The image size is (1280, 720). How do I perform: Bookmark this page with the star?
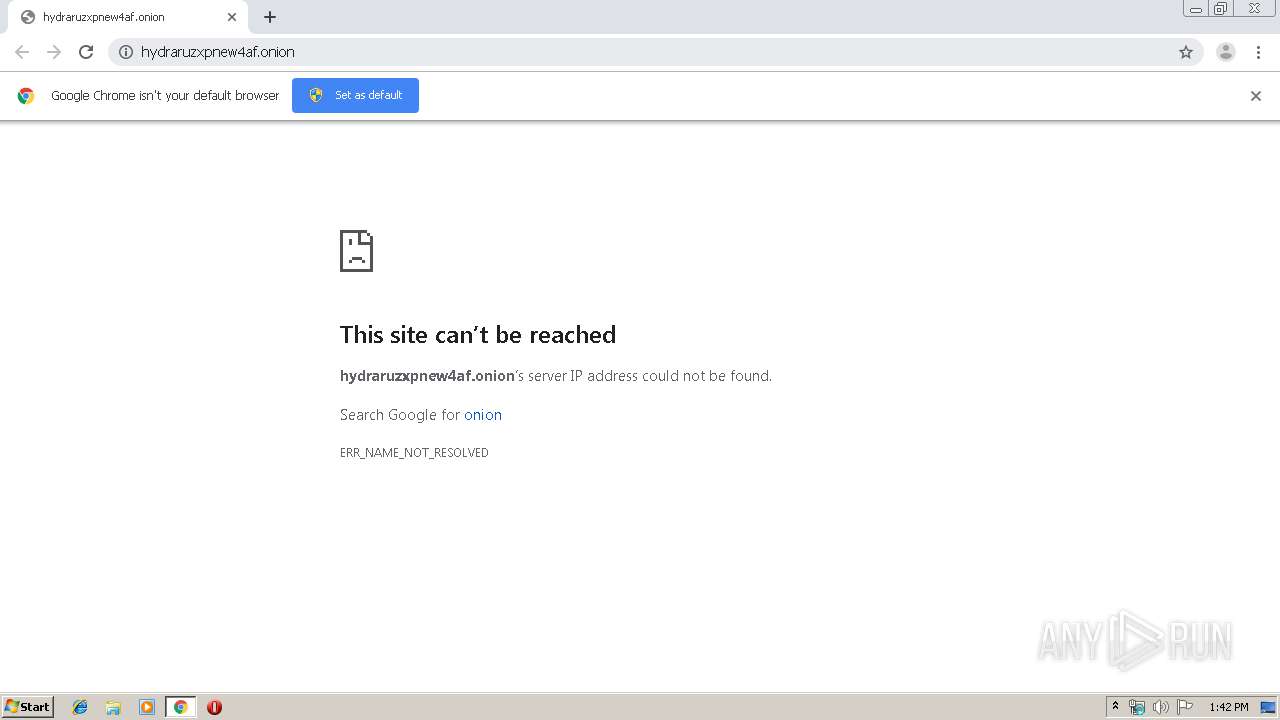coord(1186,52)
